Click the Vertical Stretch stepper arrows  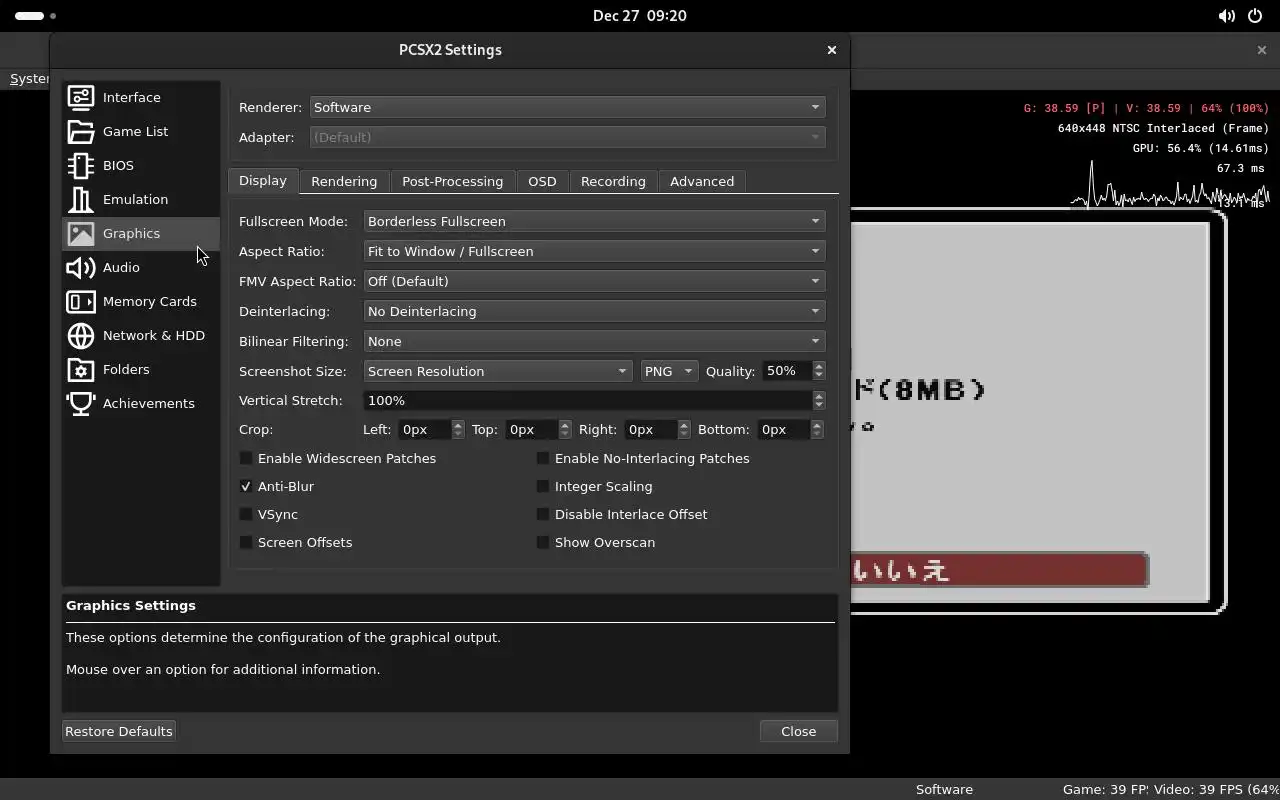click(819, 400)
